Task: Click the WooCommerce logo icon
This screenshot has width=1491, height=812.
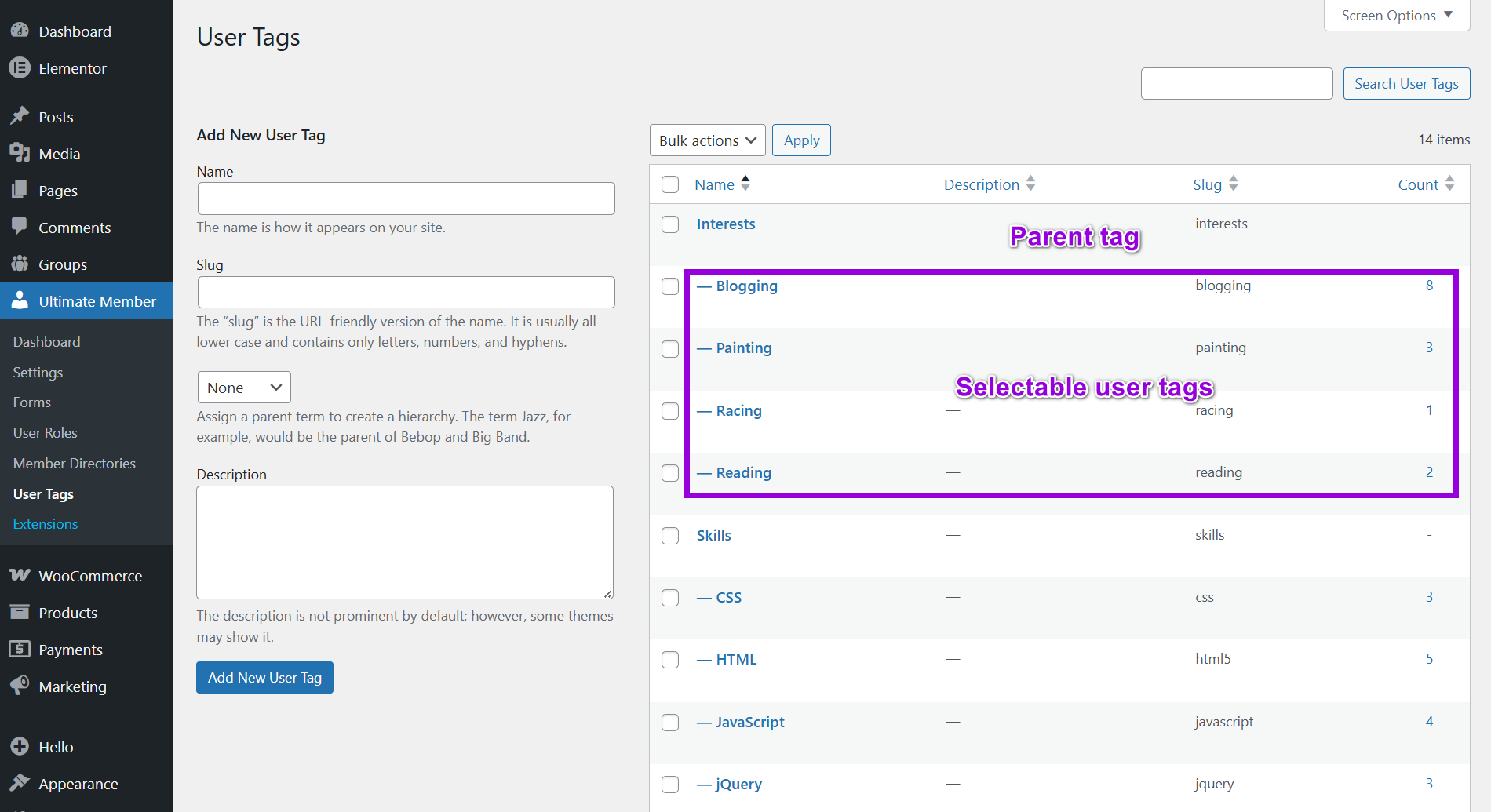Action: tap(20, 575)
